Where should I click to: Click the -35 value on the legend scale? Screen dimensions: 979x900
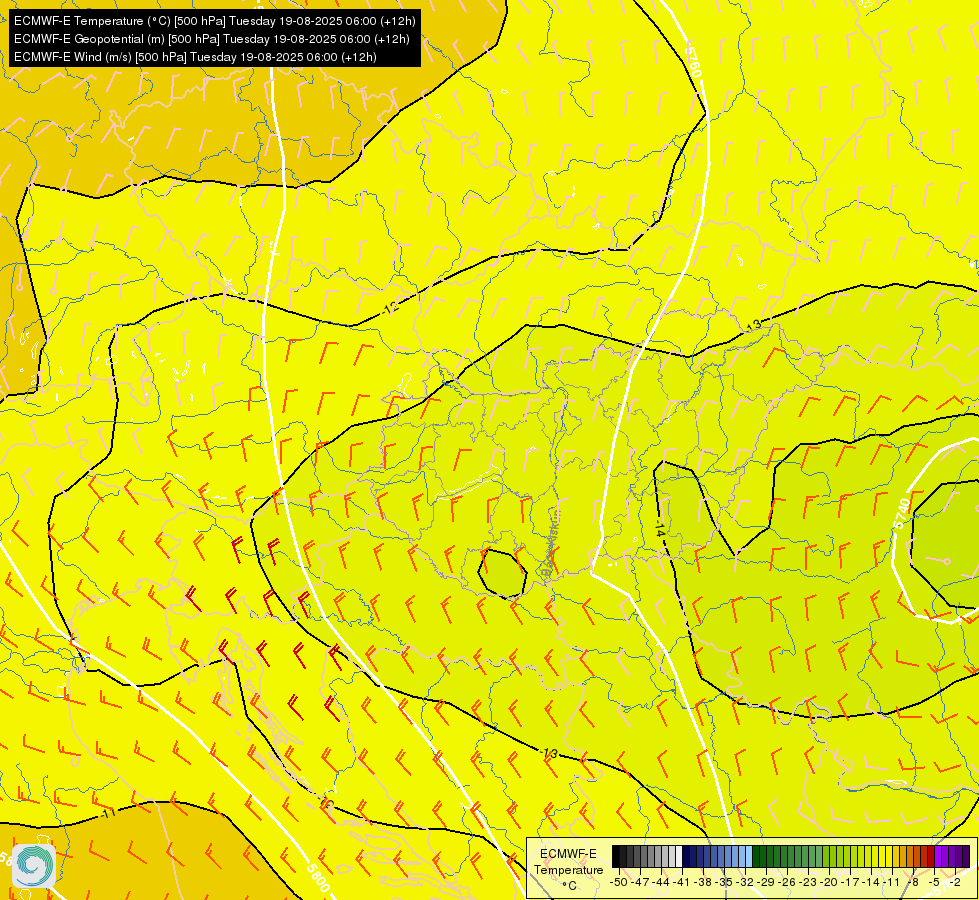pyautogui.click(x=724, y=882)
